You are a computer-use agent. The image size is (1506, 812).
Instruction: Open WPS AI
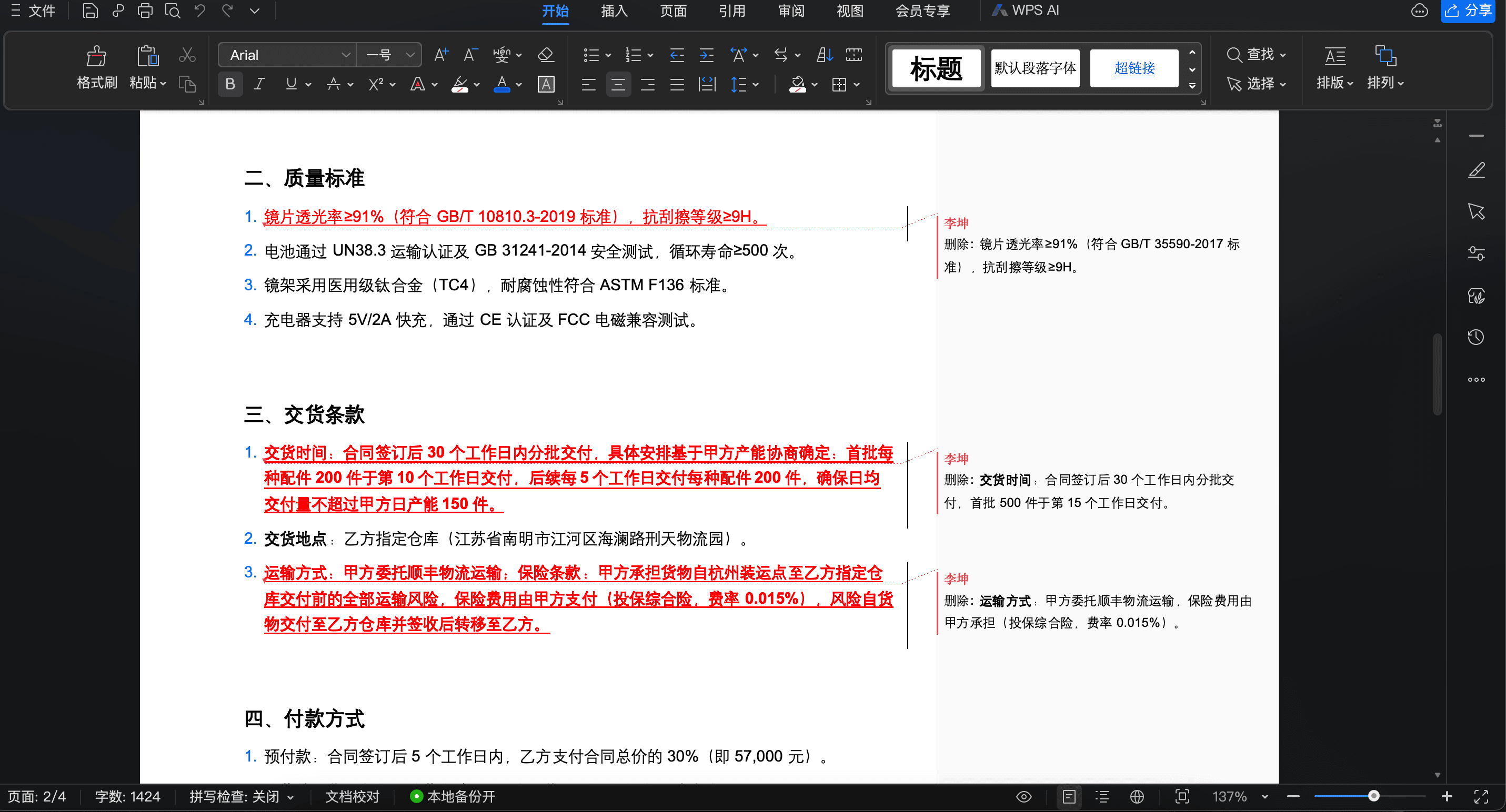(x=1026, y=11)
